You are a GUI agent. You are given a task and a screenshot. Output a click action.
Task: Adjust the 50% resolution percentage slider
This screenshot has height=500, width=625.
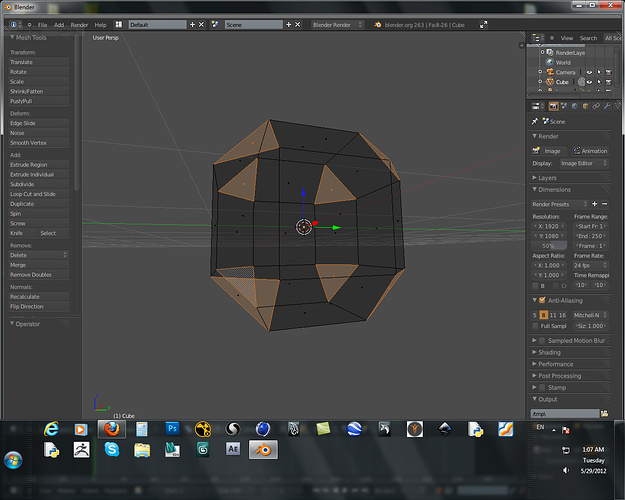549,246
